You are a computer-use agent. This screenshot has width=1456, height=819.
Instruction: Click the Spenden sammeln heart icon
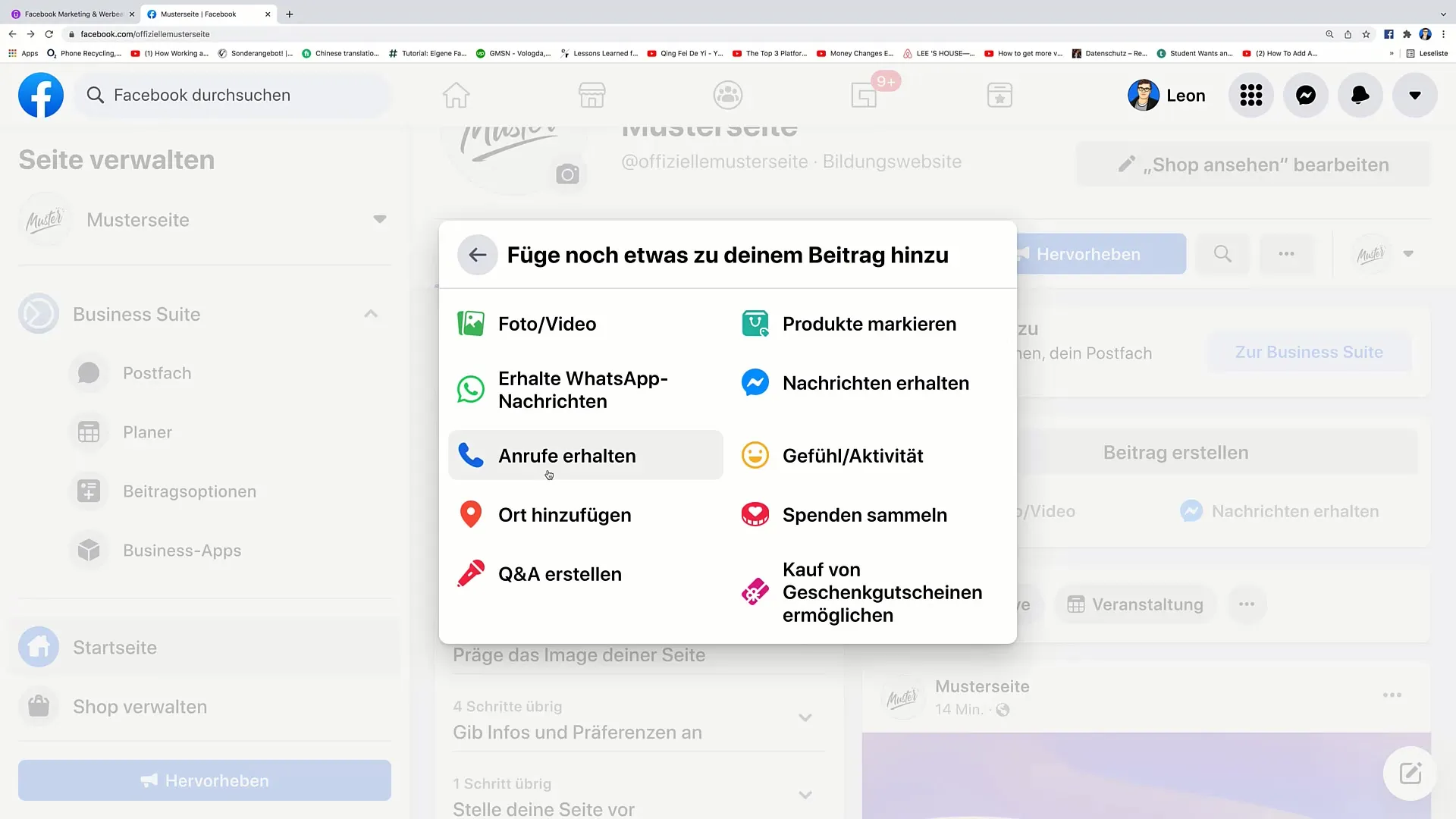coord(756,514)
